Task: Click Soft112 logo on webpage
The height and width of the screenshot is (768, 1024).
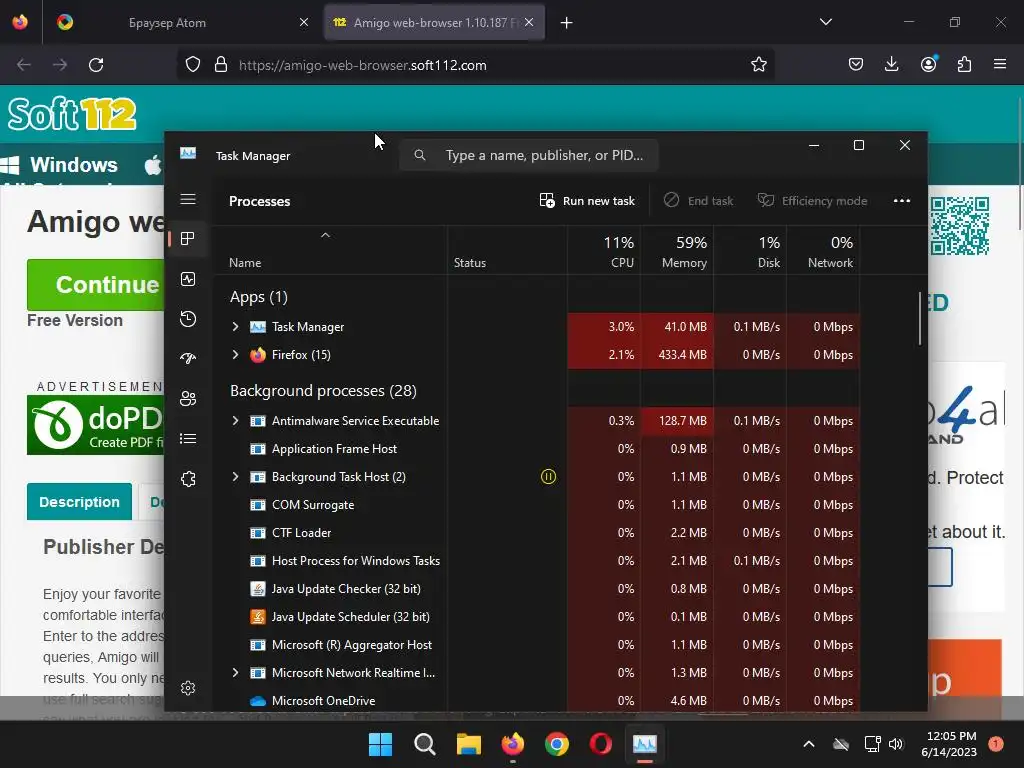Action: point(72,114)
